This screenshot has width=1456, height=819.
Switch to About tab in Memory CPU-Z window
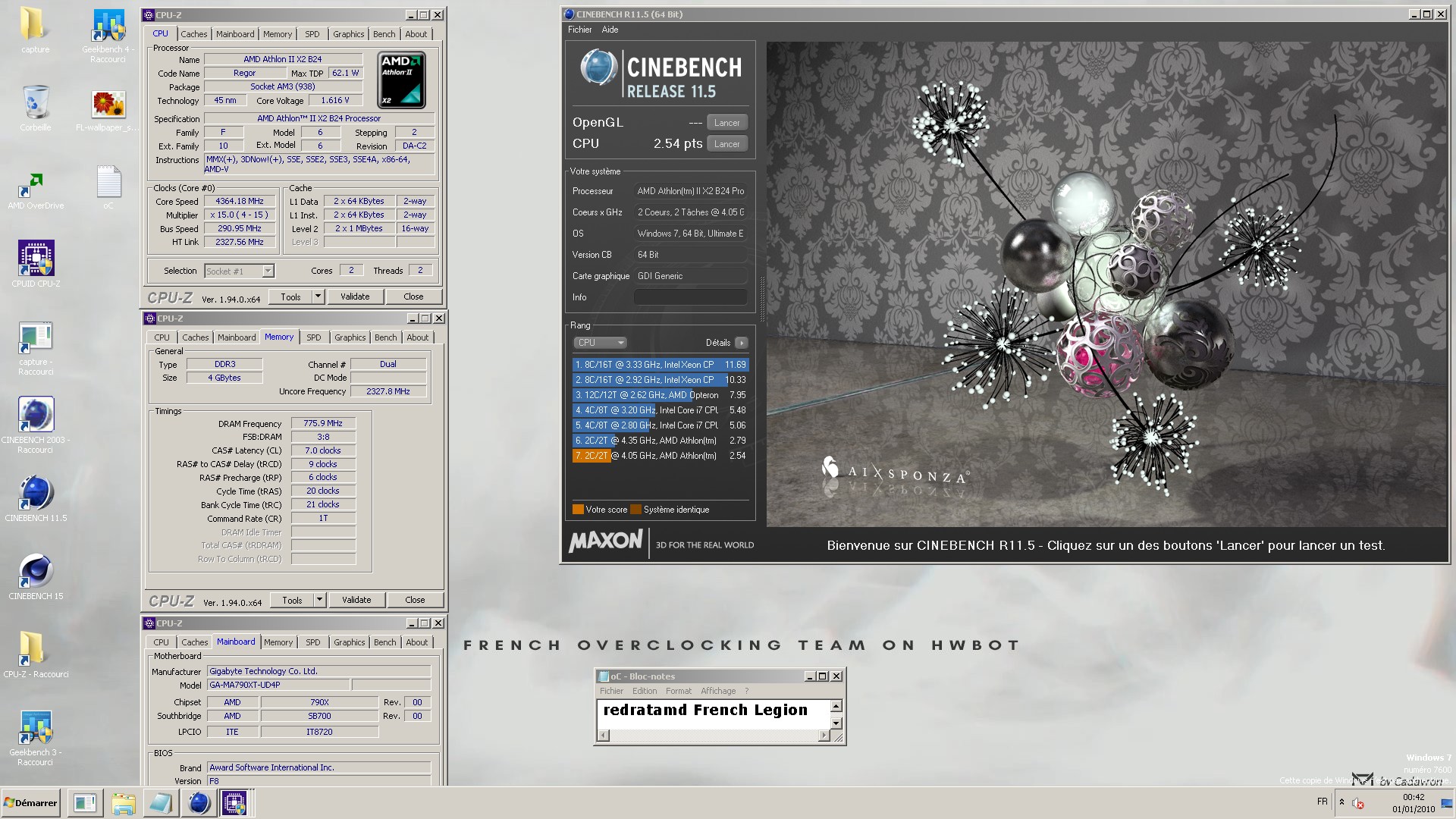[x=417, y=337]
